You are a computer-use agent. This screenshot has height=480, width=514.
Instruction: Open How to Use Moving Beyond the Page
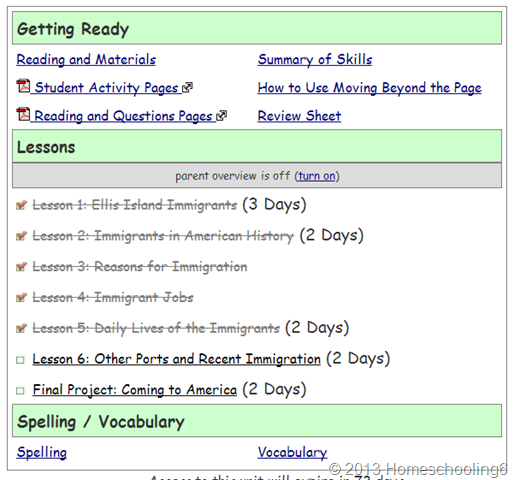369,88
